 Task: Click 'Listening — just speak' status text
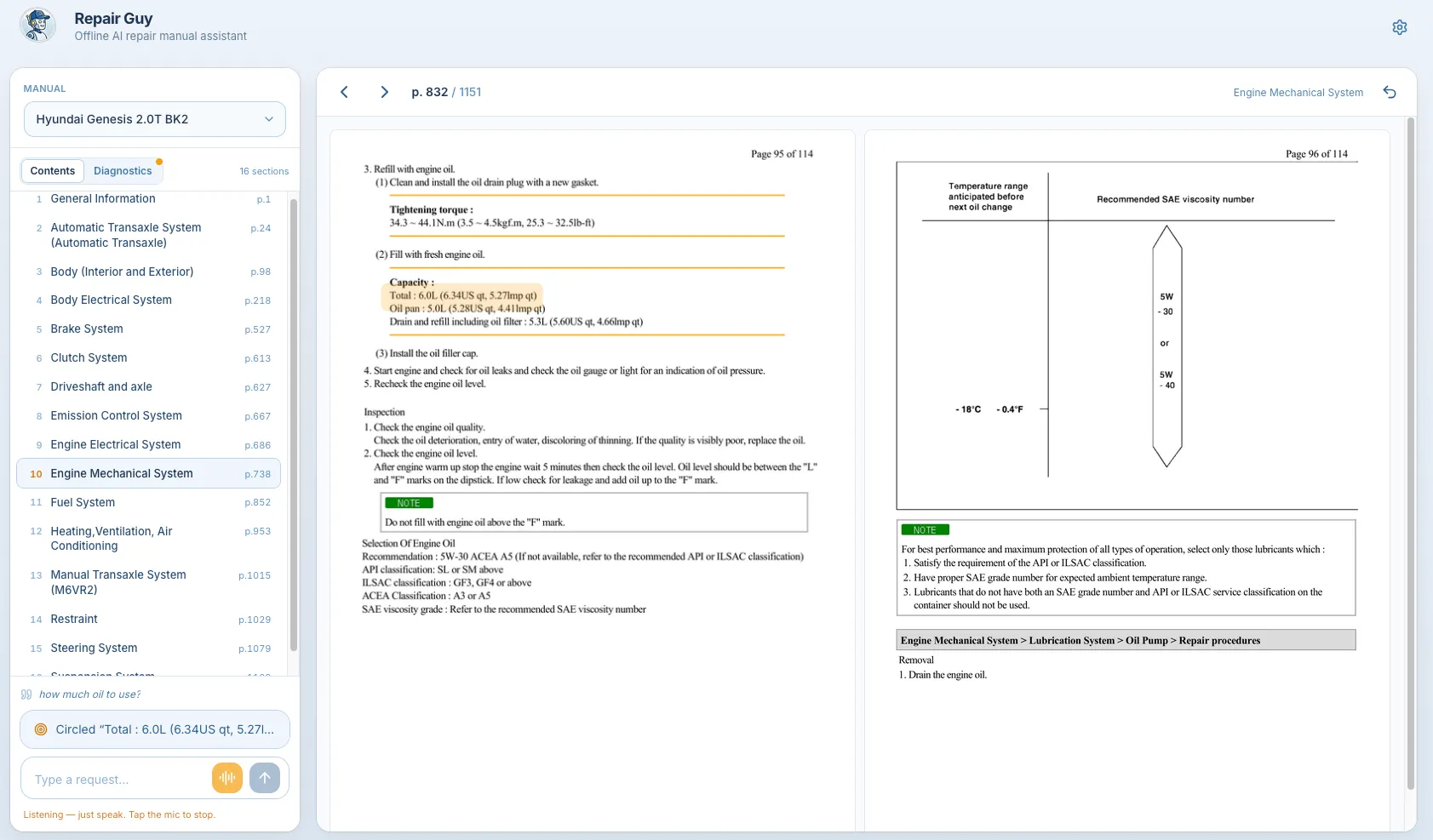[x=119, y=814]
